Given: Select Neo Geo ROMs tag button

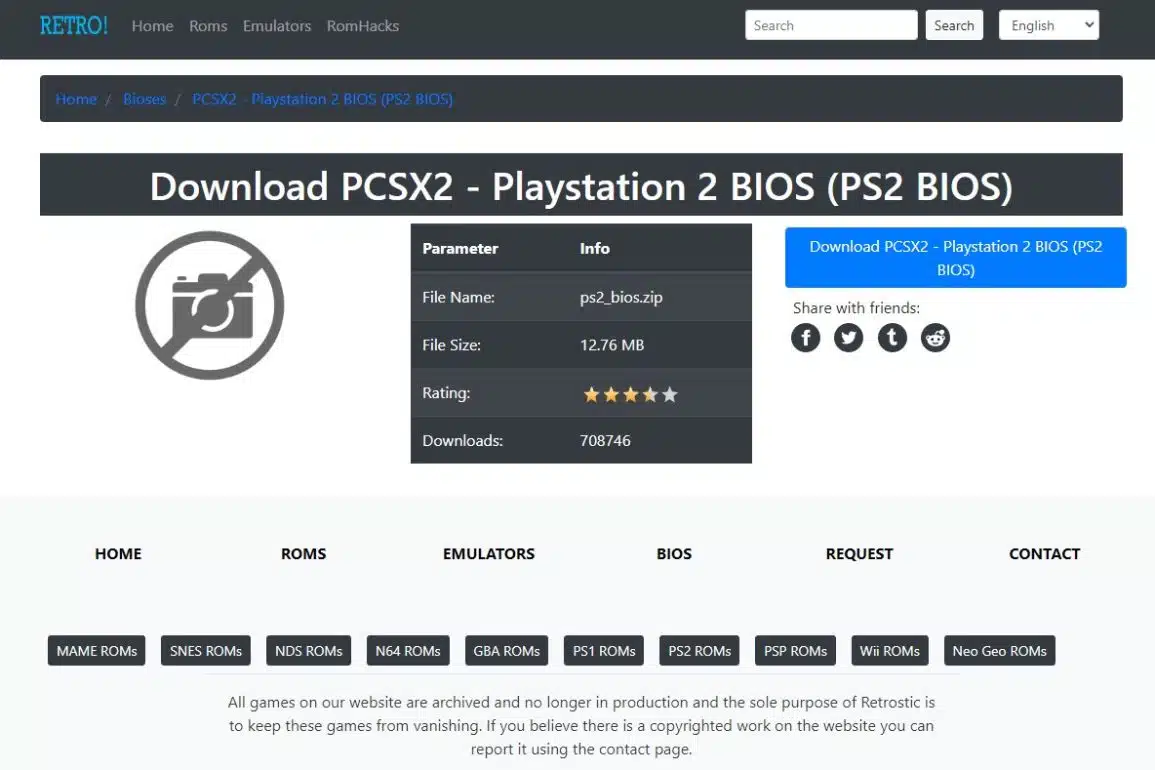Looking at the screenshot, I should coord(1000,651).
